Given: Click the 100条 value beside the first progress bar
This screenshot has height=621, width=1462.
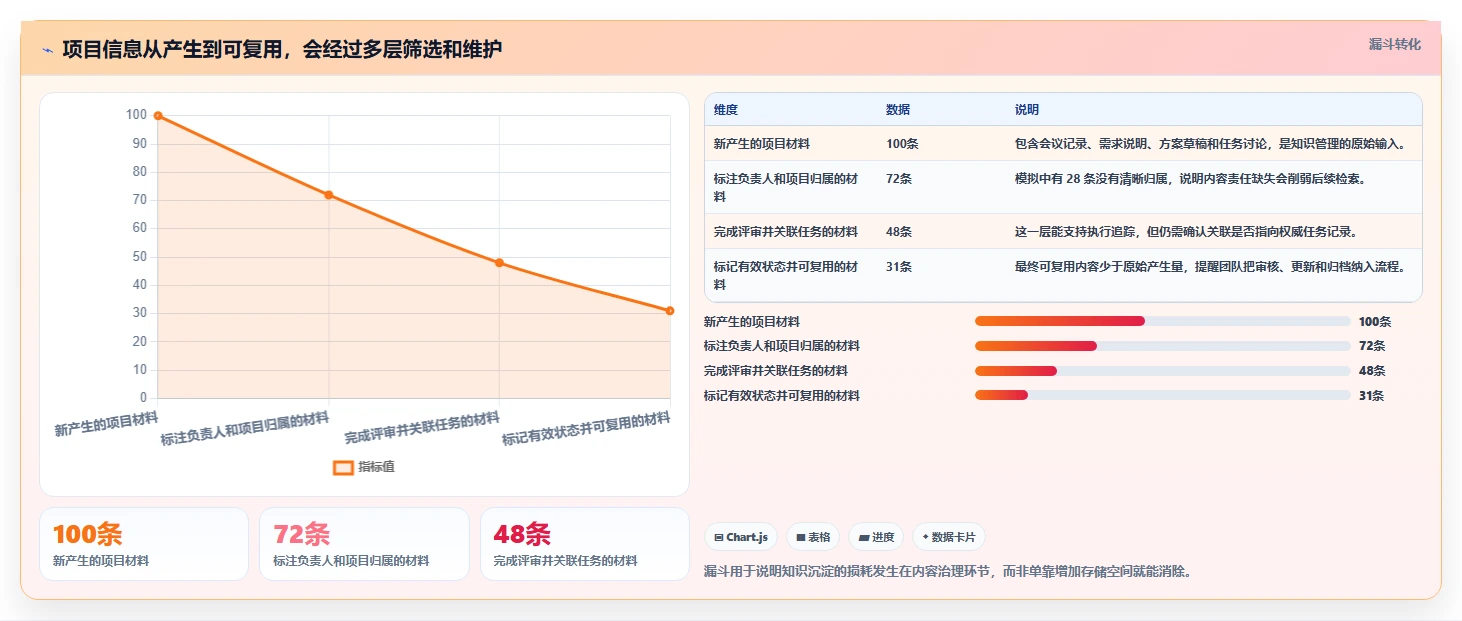Looking at the screenshot, I should 1375,322.
